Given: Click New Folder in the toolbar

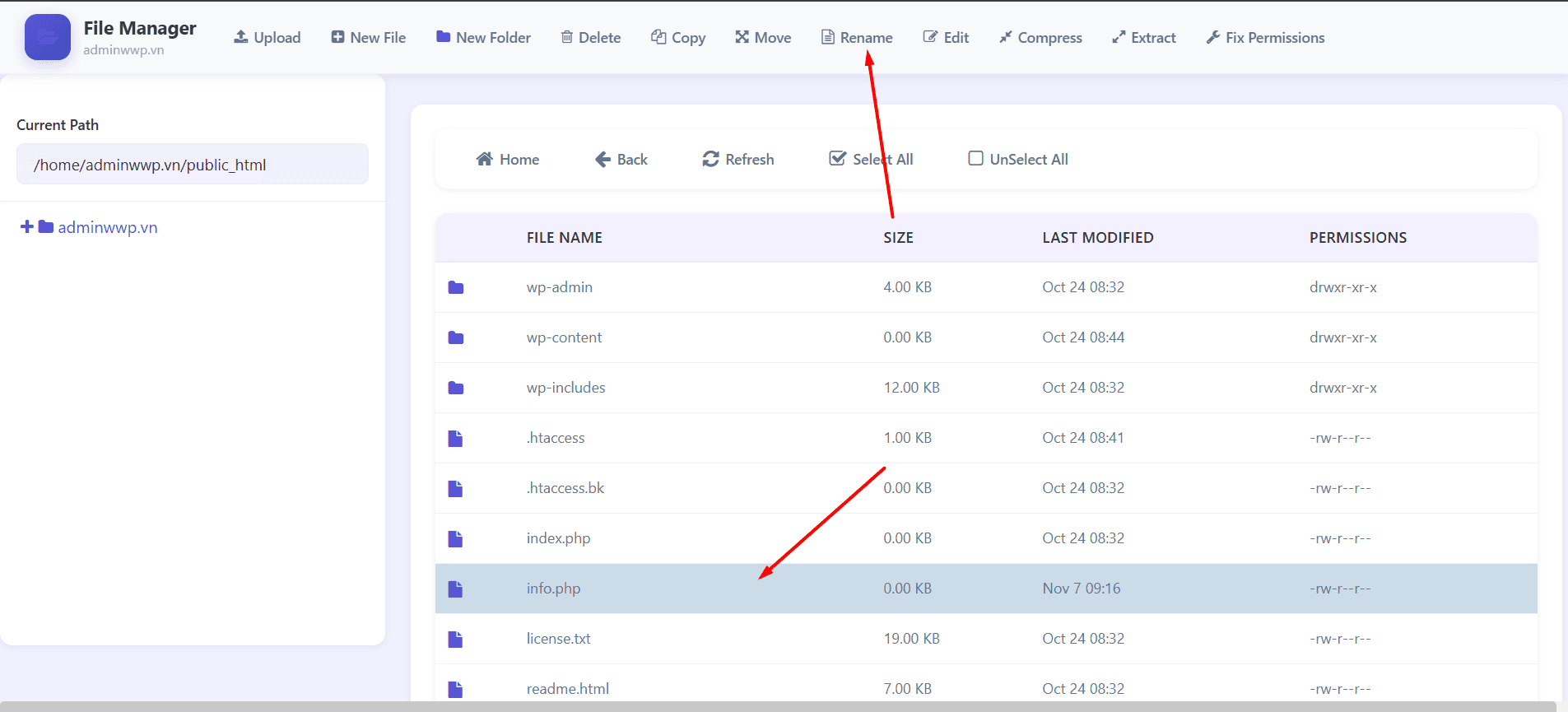Looking at the screenshot, I should pos(483,38).
